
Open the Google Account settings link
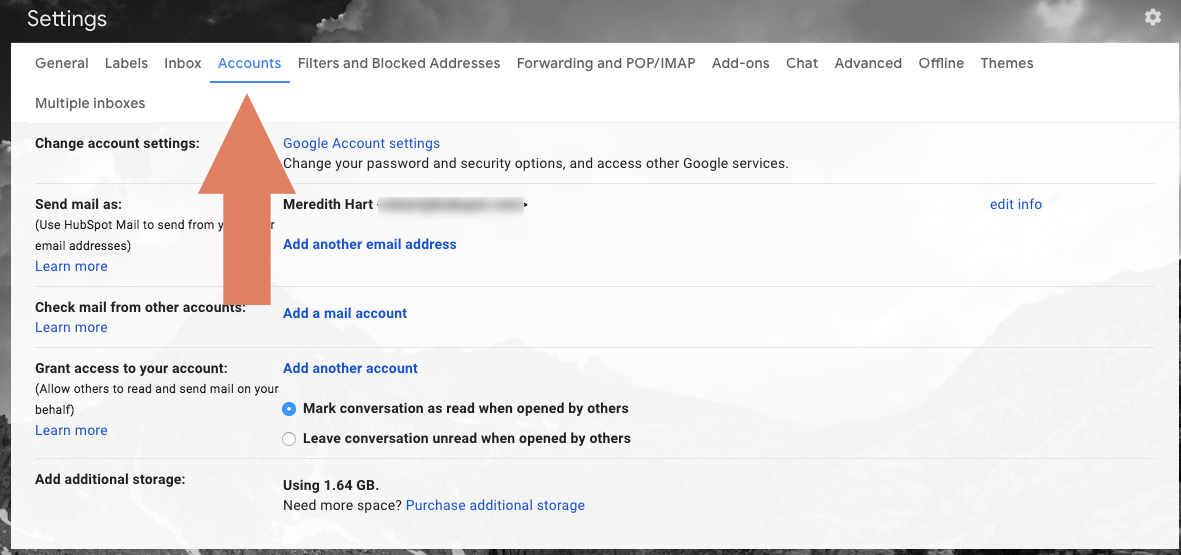tap(361, 143)
